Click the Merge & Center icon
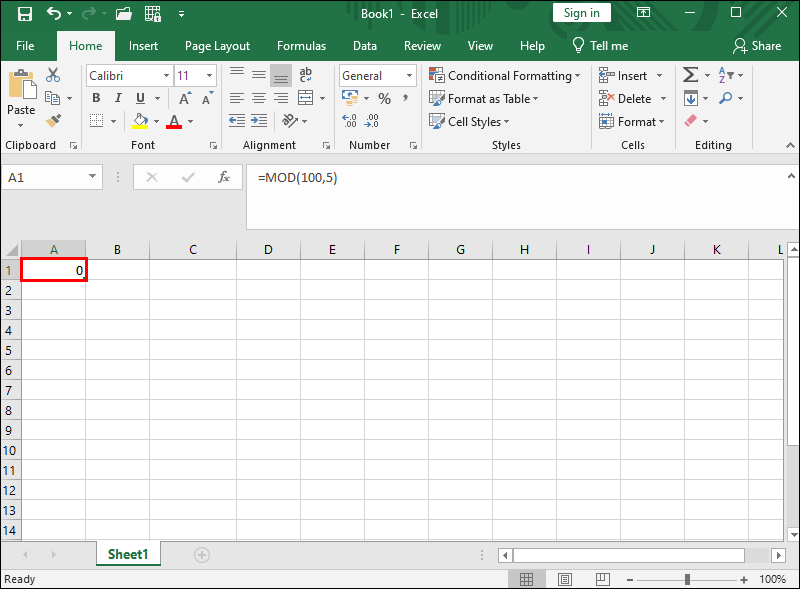The image size is (800, 589). coord(306,97)
